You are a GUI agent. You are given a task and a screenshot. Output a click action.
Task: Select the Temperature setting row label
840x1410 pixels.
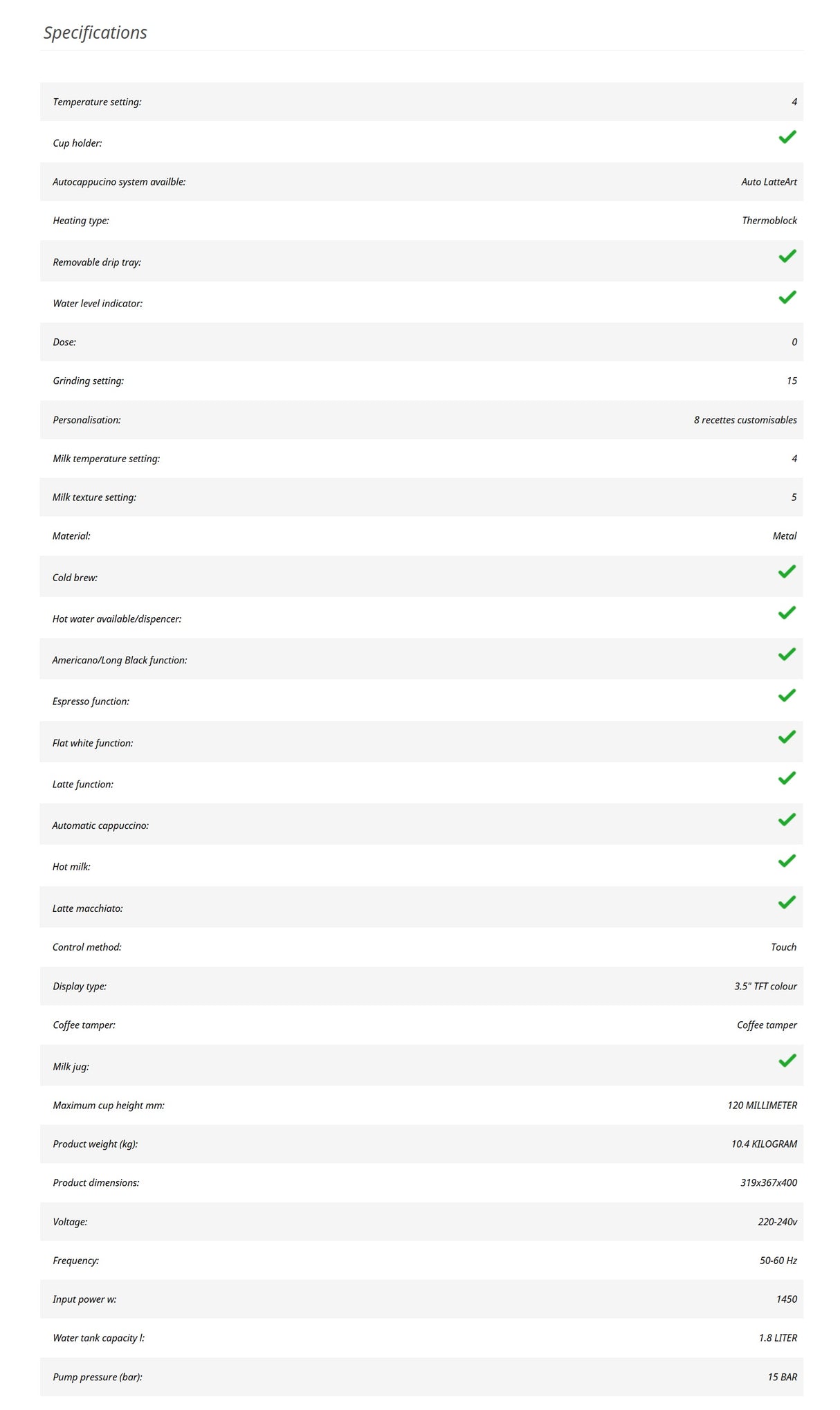tap(97, 102)
